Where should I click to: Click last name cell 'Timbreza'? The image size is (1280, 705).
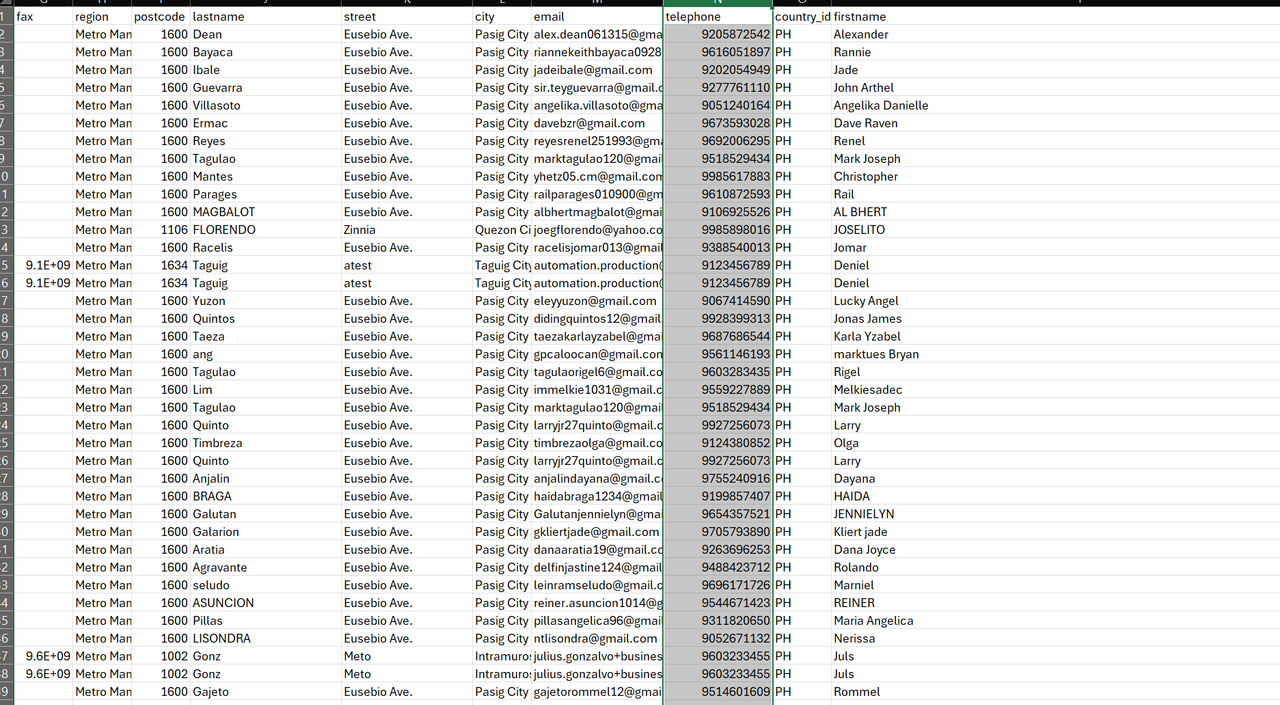click(265, 443)
